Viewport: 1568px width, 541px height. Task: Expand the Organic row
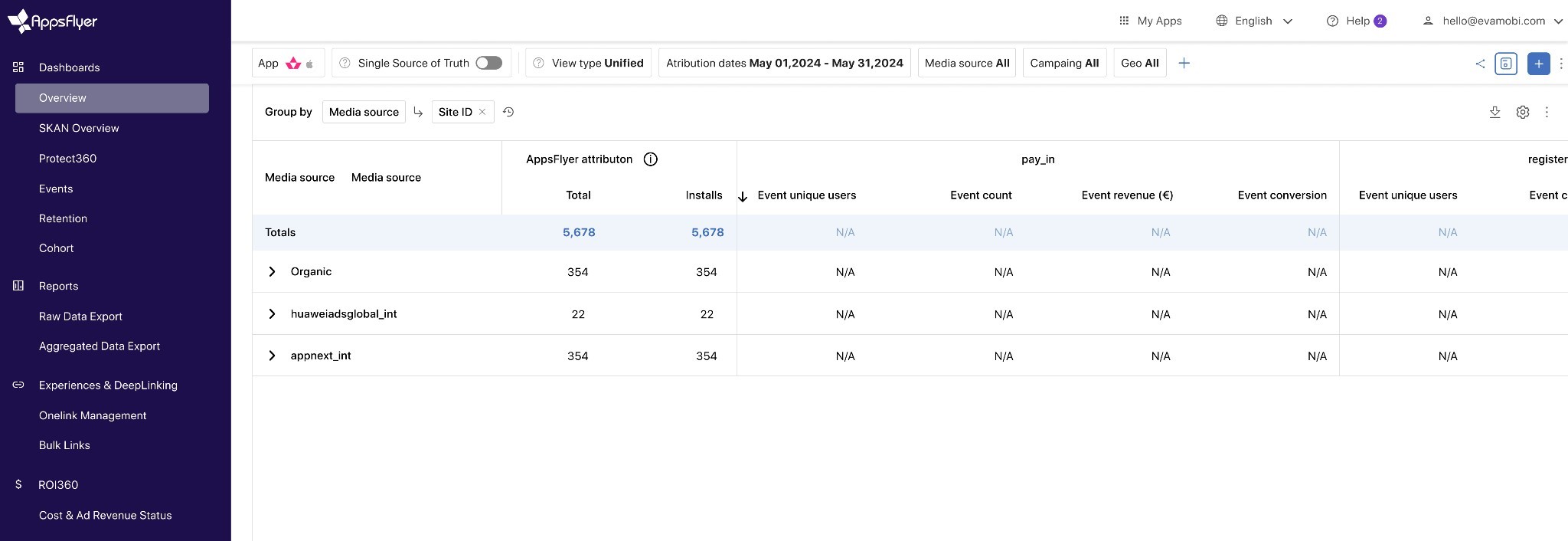click(272, 271)
